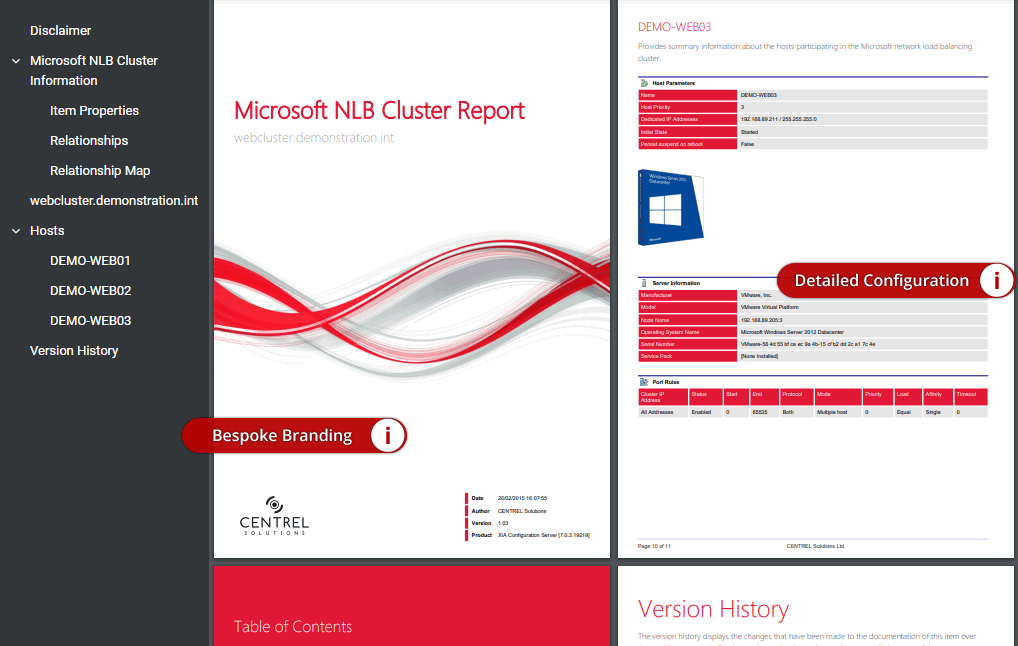Image resolution: width=1018 pixels, height=646 pixels.
Task: Open the Relationships bookmark
Action: (89, 140)
